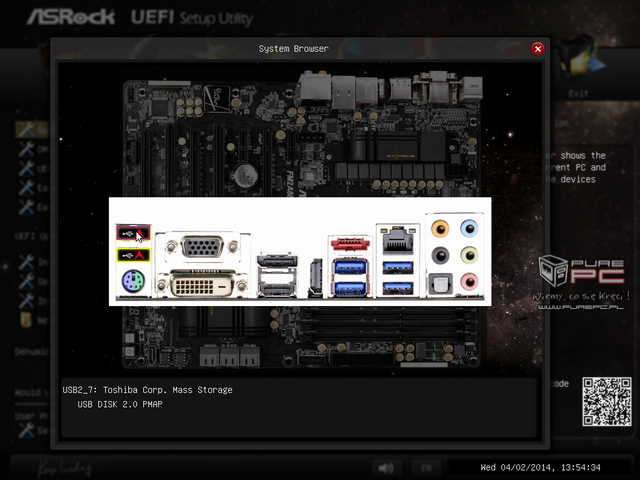Screen dimensions: 640x480
Task: Click the lower blue USB 3.0 port under eSATA
Action: [x=349, y=288]
